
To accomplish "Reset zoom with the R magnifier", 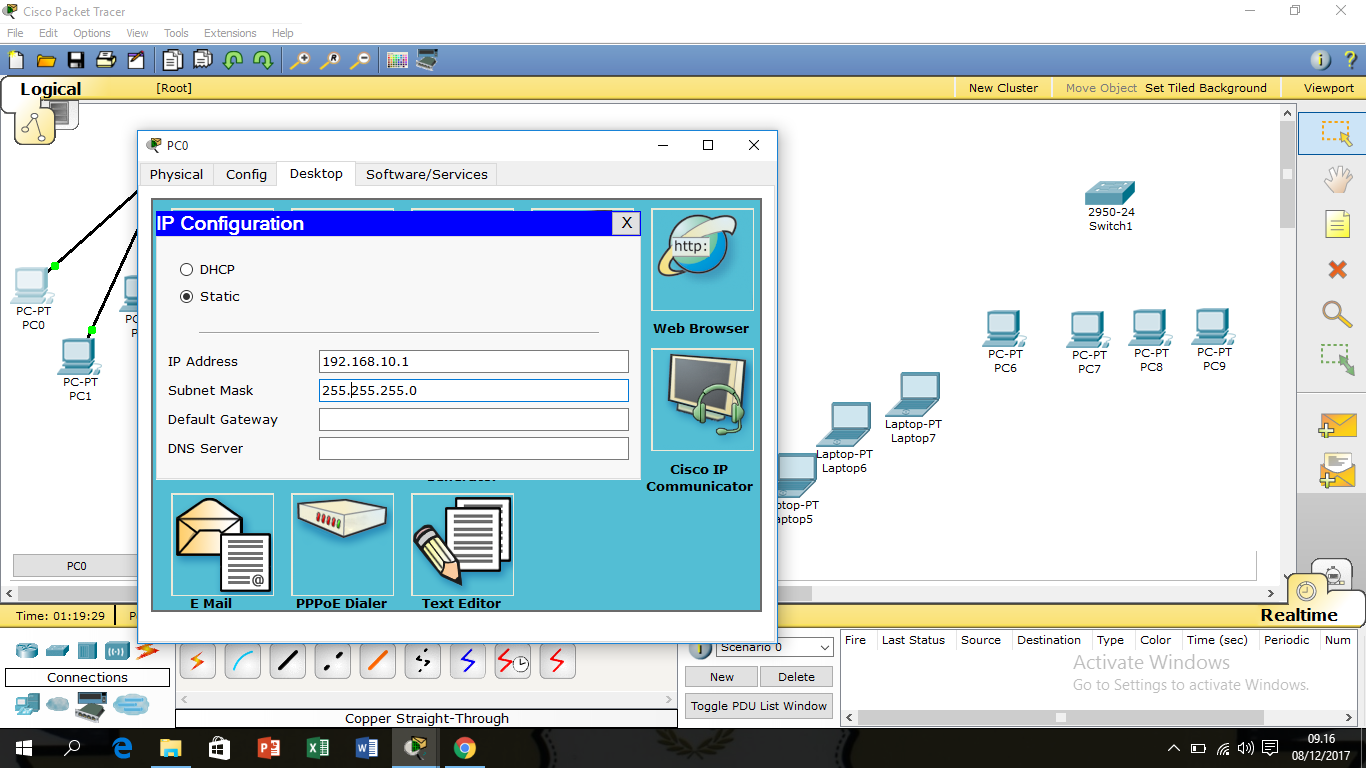I will tap(330, 60).
